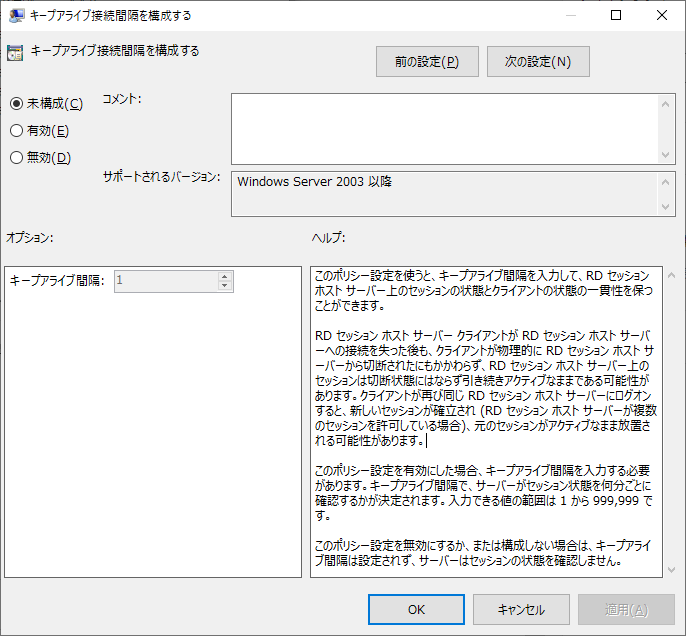Screen dimensions: 686x636
Task: Click the help paragraph mentioning 999,999
Action: tap(483, 493)
